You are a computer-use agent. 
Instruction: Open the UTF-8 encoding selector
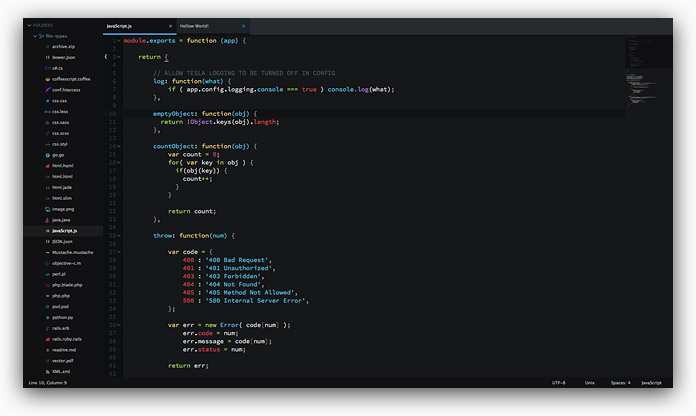tap(558, 383)
